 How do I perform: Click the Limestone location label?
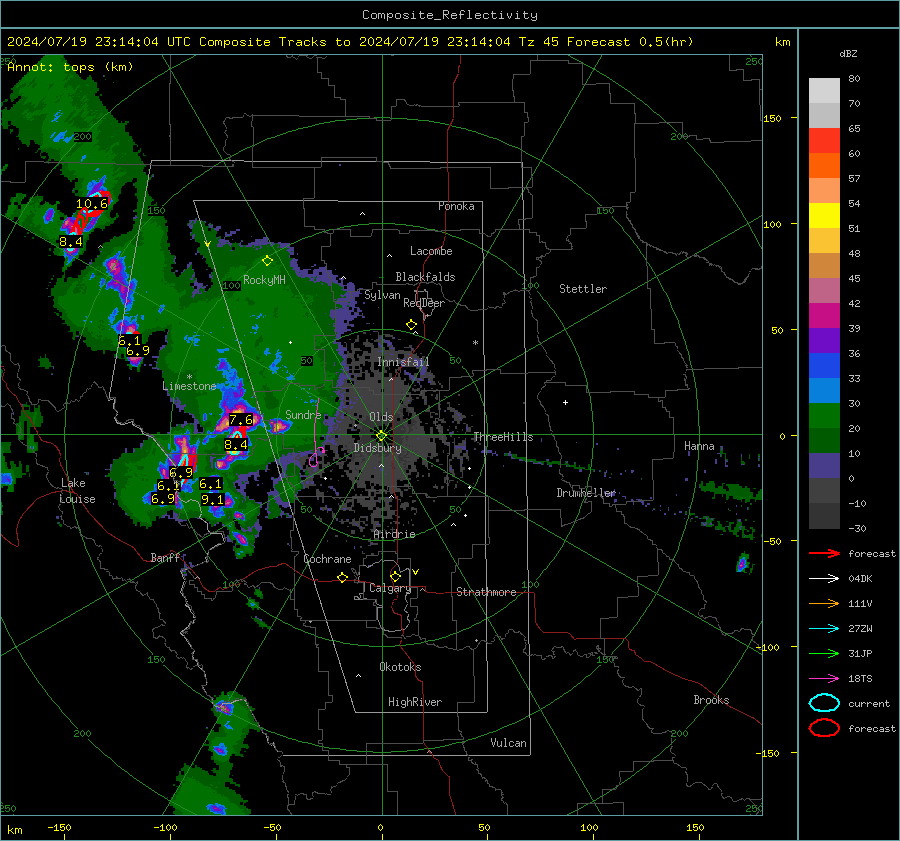pyautogui.click(x=189, y=386)
